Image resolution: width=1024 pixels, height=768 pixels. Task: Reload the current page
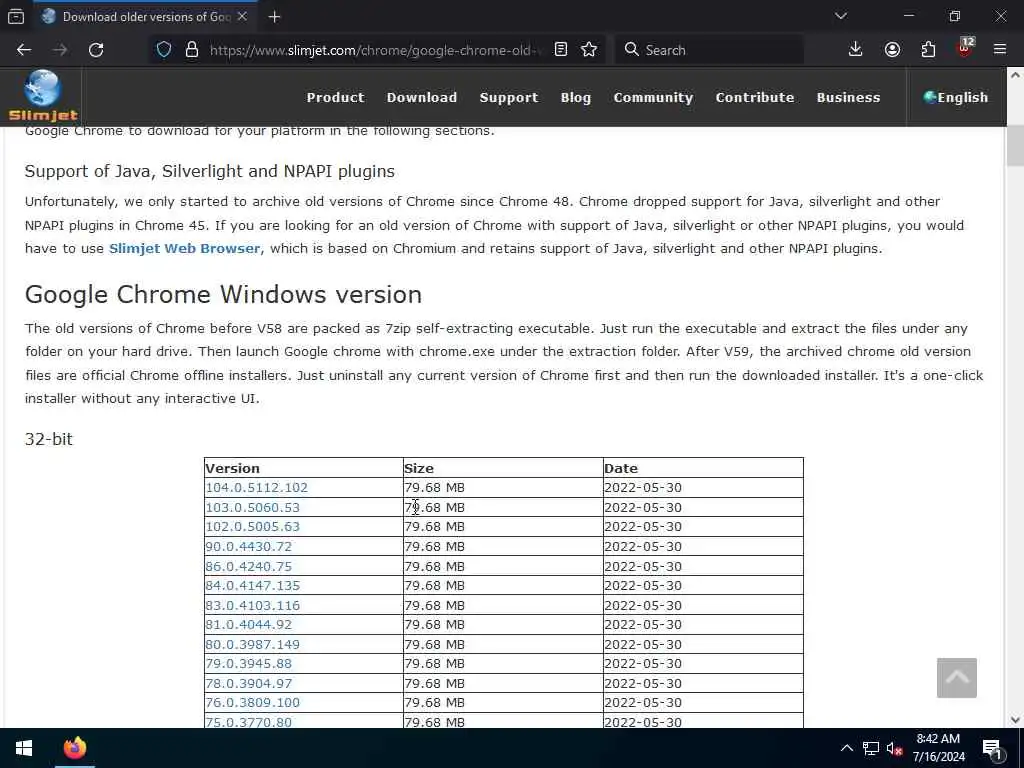[x=96, y=50]
